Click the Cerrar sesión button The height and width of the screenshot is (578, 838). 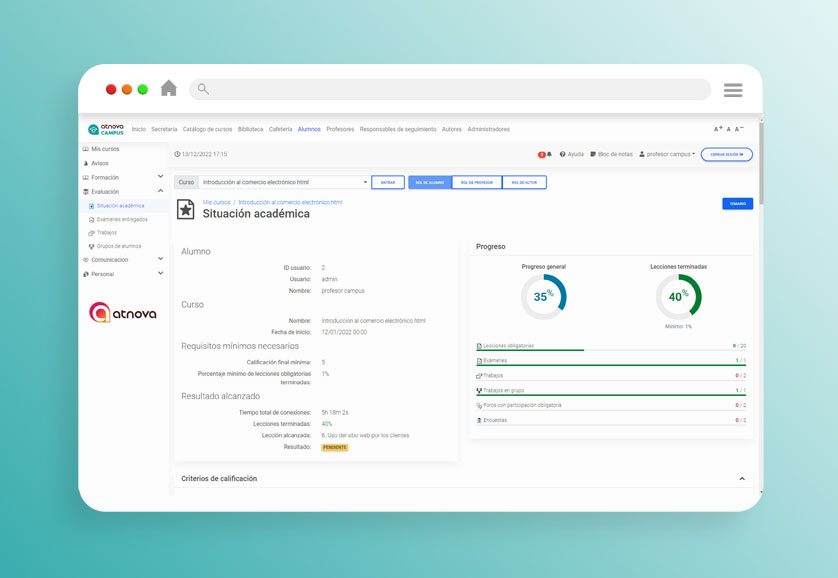pos(726,154)
